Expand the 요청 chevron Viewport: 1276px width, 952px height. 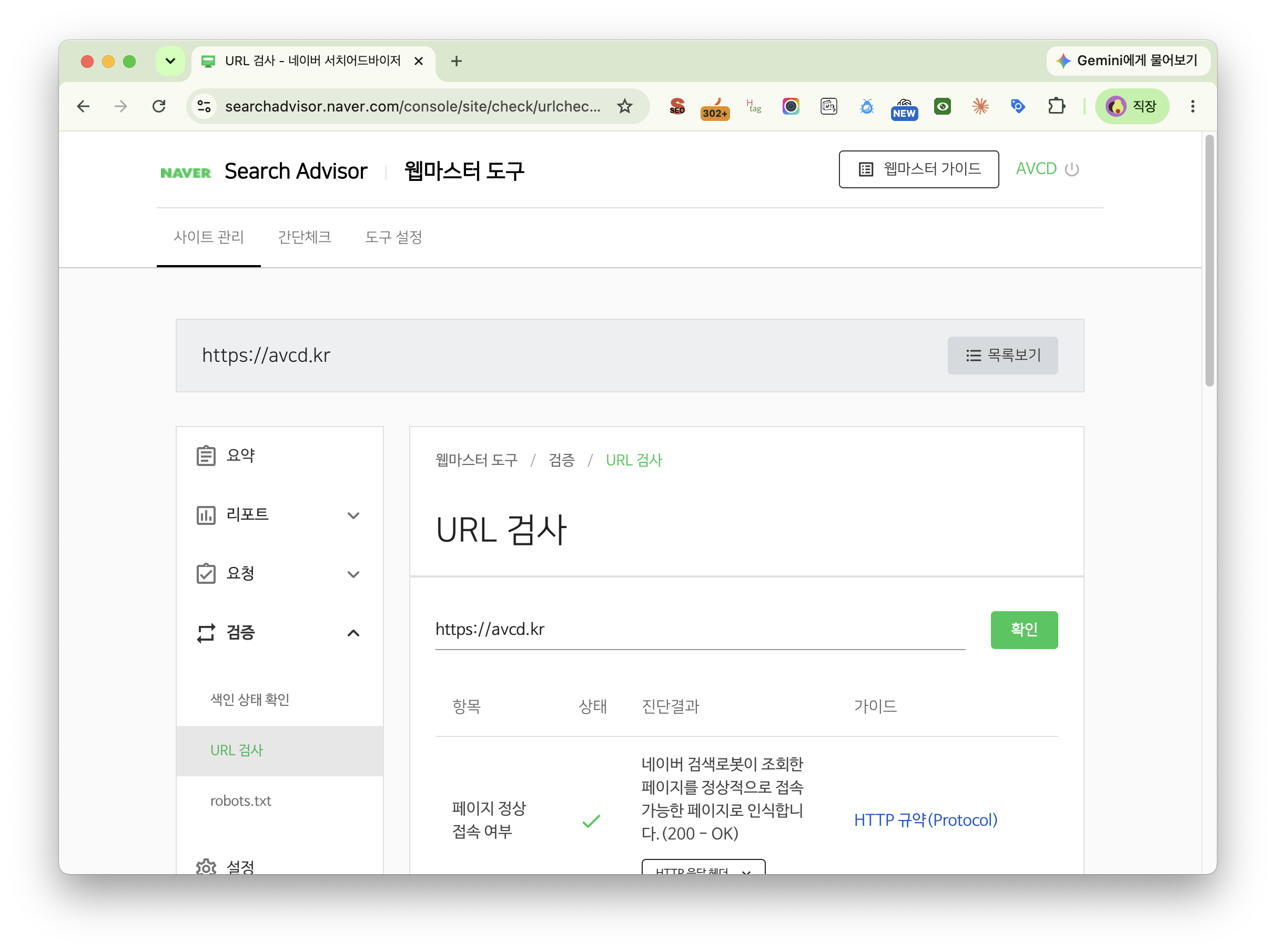[353, 574]
